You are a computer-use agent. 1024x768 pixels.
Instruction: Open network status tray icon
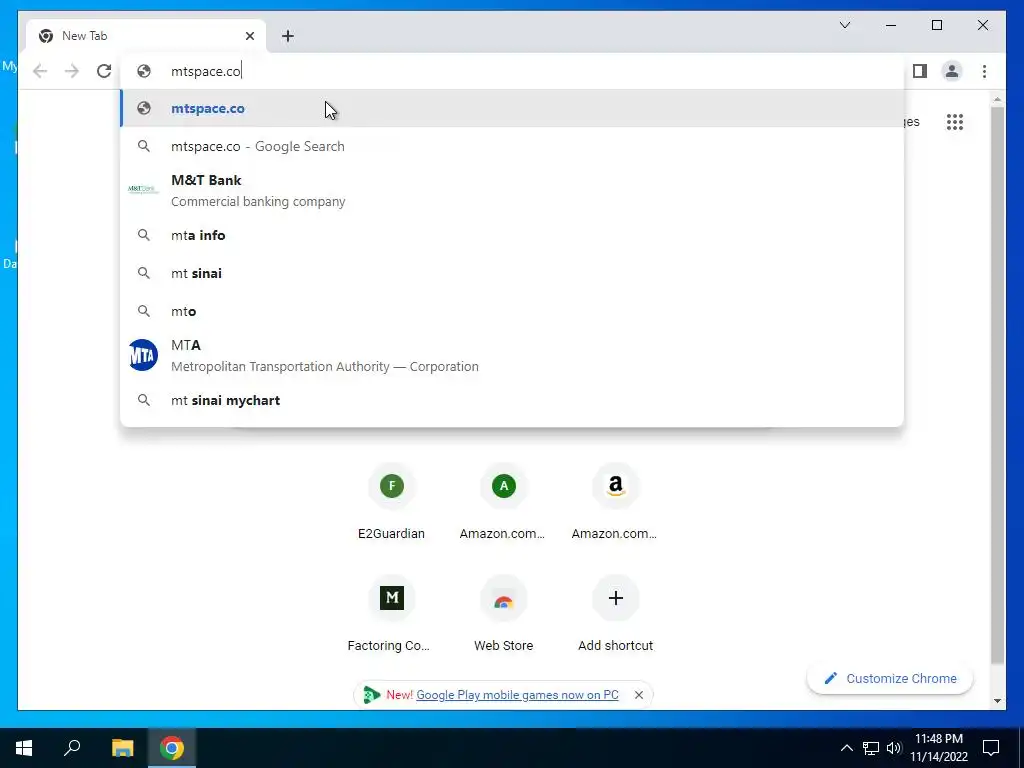[871, 748]
